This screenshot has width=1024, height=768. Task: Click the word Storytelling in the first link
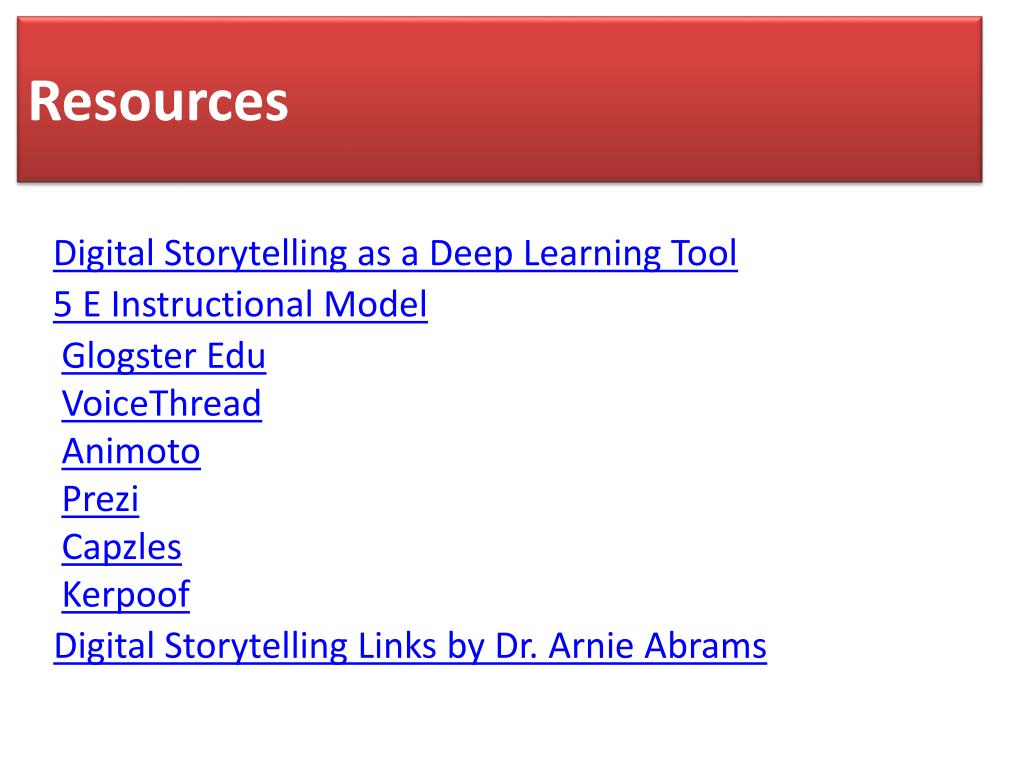pos(255,253)
